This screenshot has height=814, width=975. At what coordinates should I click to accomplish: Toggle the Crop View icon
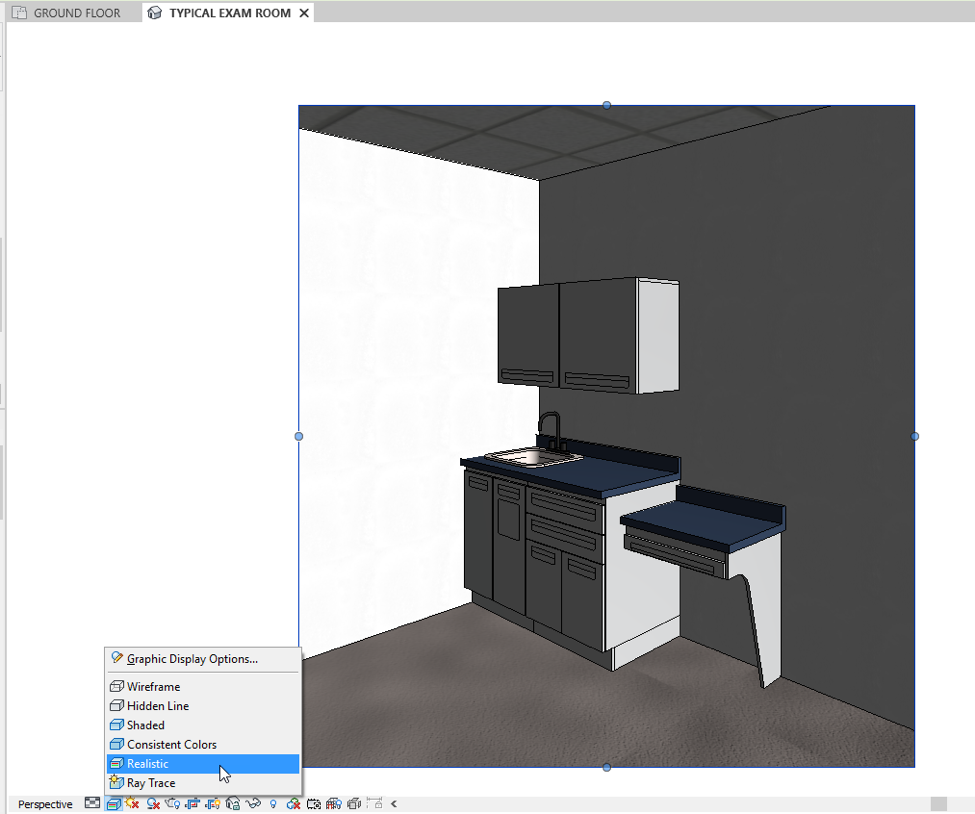coord(193,803)
